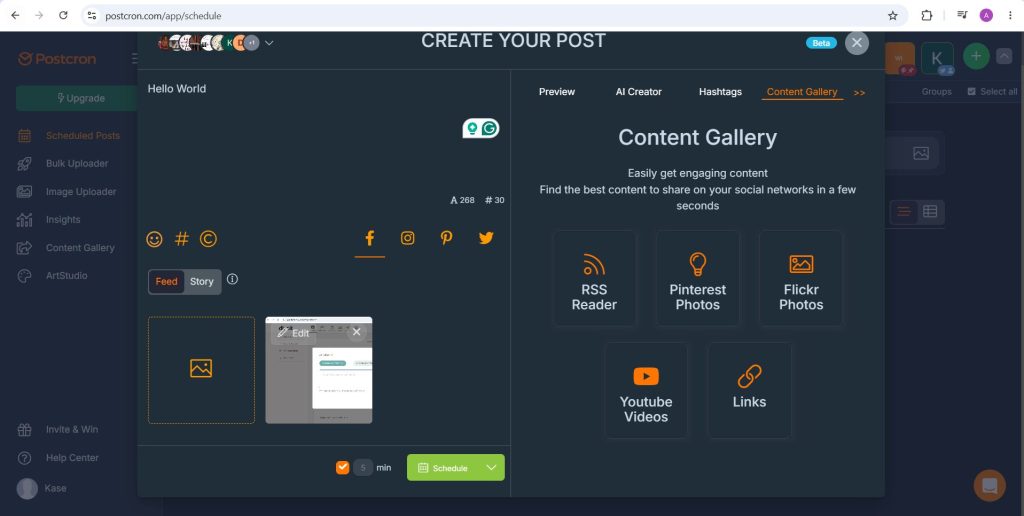Open Pinterest Photos content card
1024x516 pixels.
pyautogui.click(x=697, y=278)
